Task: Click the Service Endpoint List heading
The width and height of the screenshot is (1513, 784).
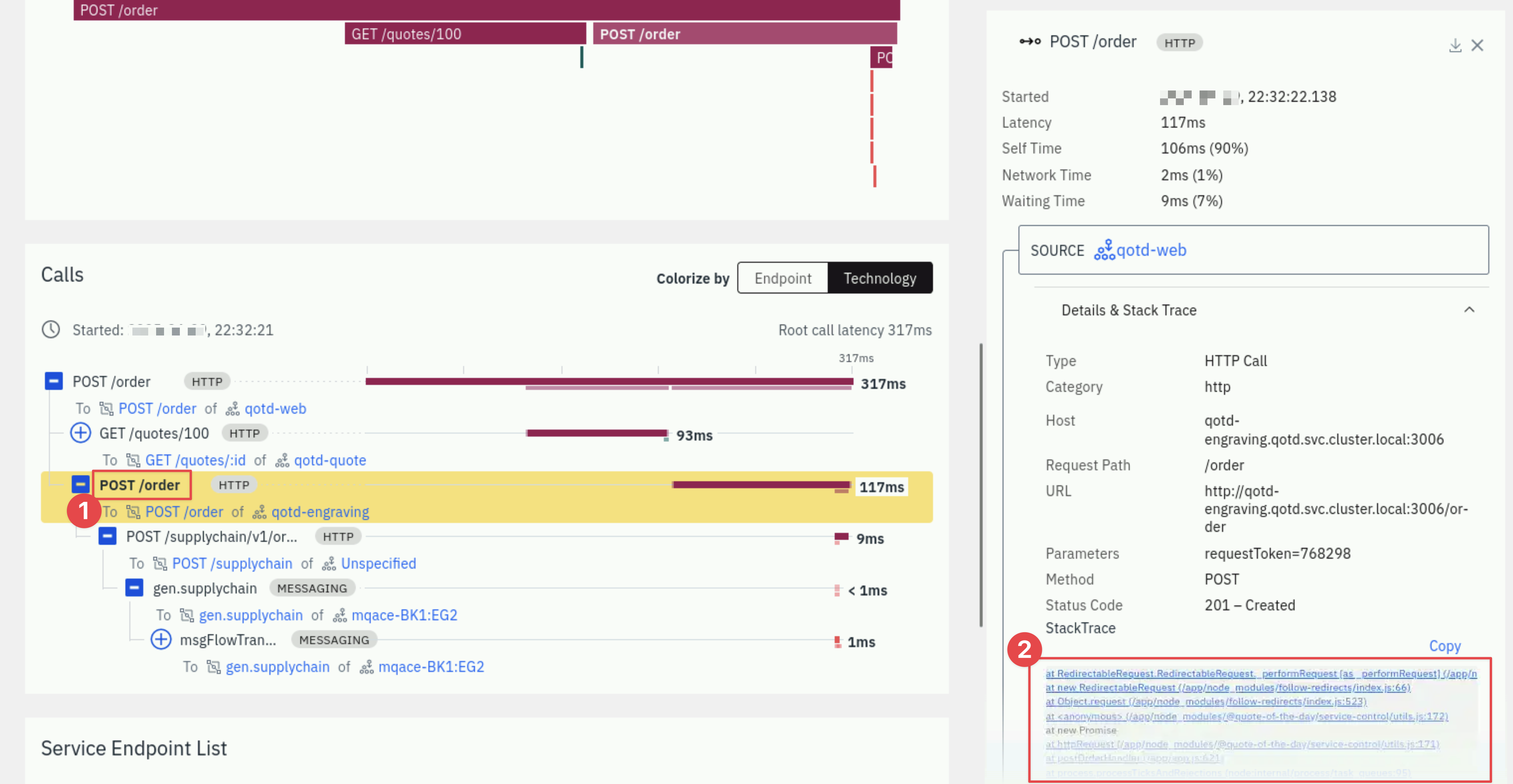Action: [133, 748]
